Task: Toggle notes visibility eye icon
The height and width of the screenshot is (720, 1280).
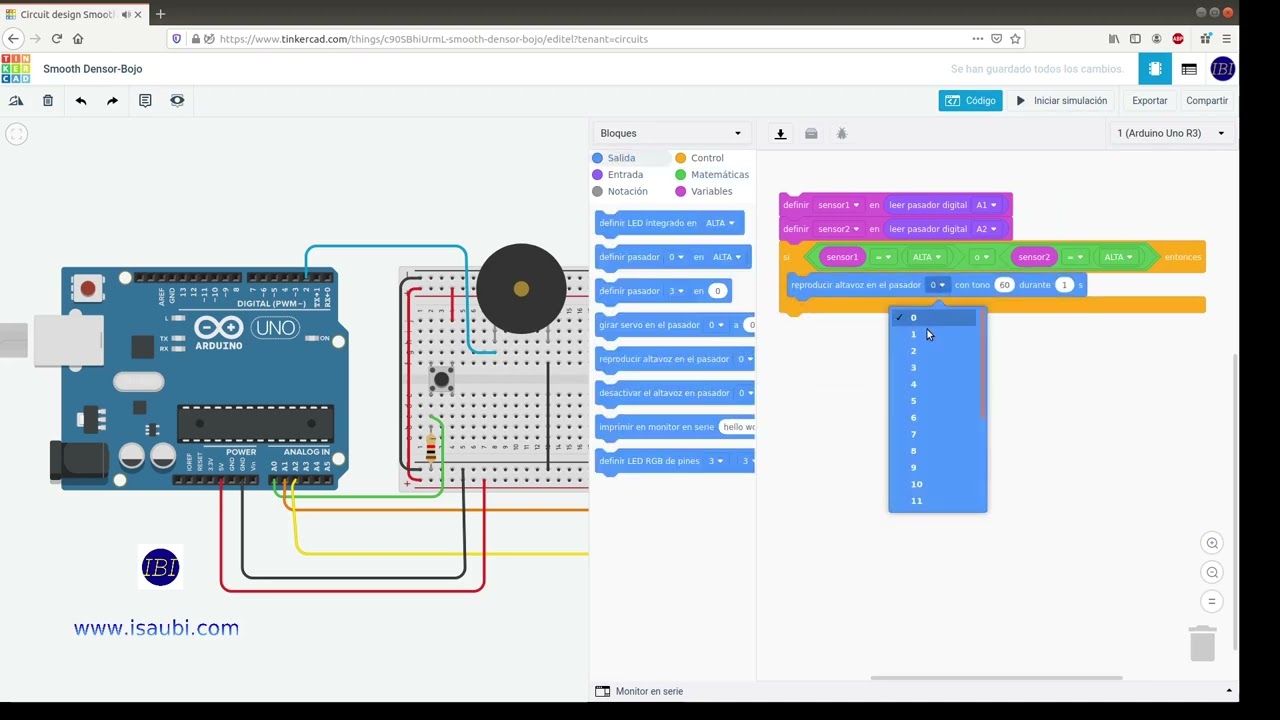Action: [x=177, y=101]
